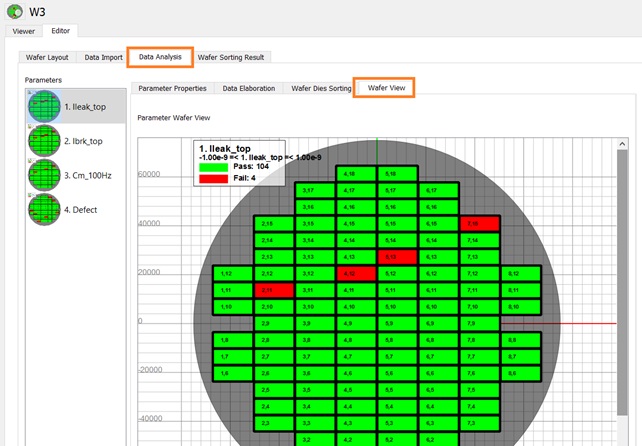
Task: Click die 1,6 on the wafer map
Action: coord(233,373)
